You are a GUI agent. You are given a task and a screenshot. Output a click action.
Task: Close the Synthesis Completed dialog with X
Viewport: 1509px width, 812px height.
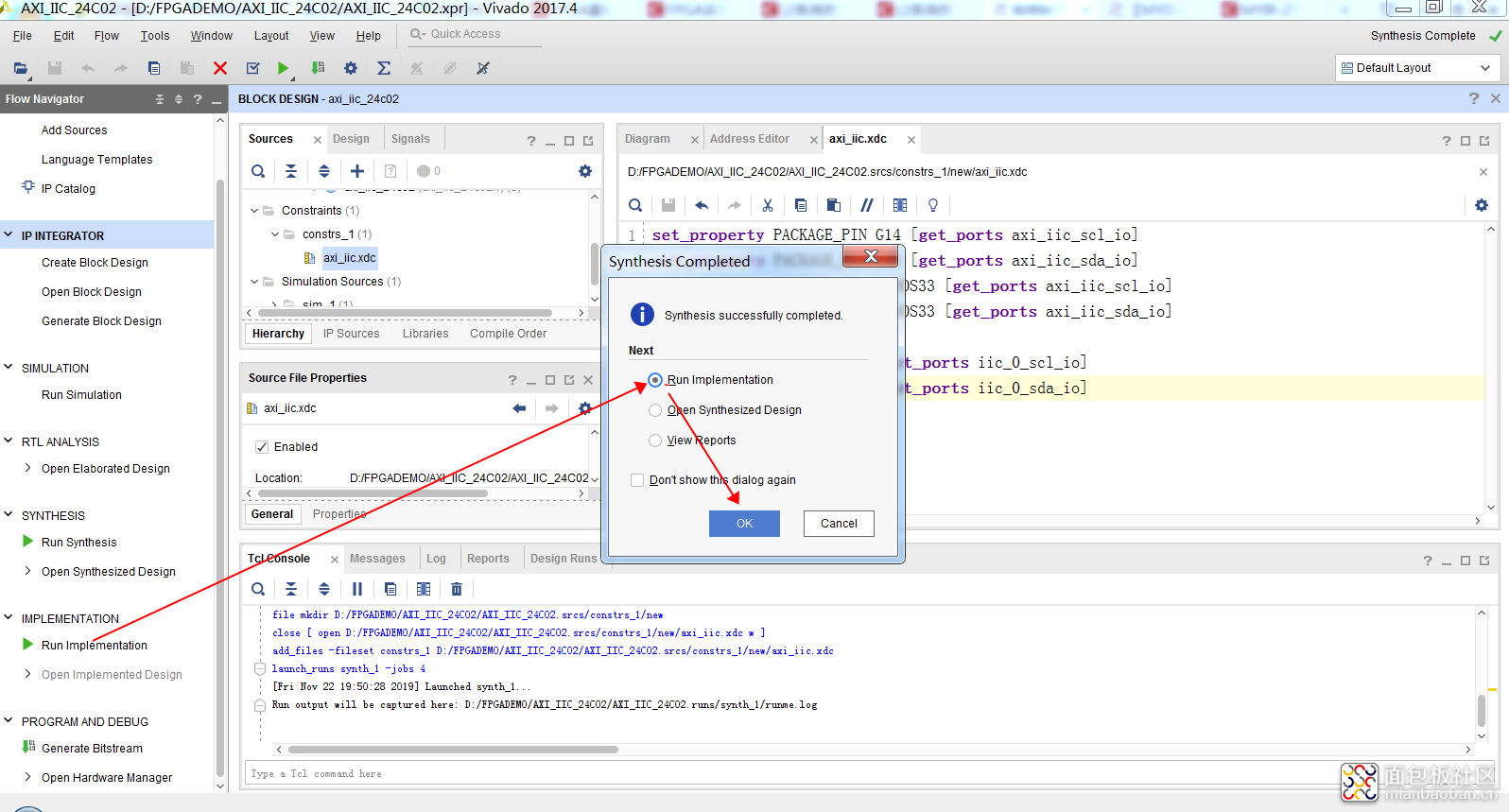pyautogui.click(x=871, y=256)
